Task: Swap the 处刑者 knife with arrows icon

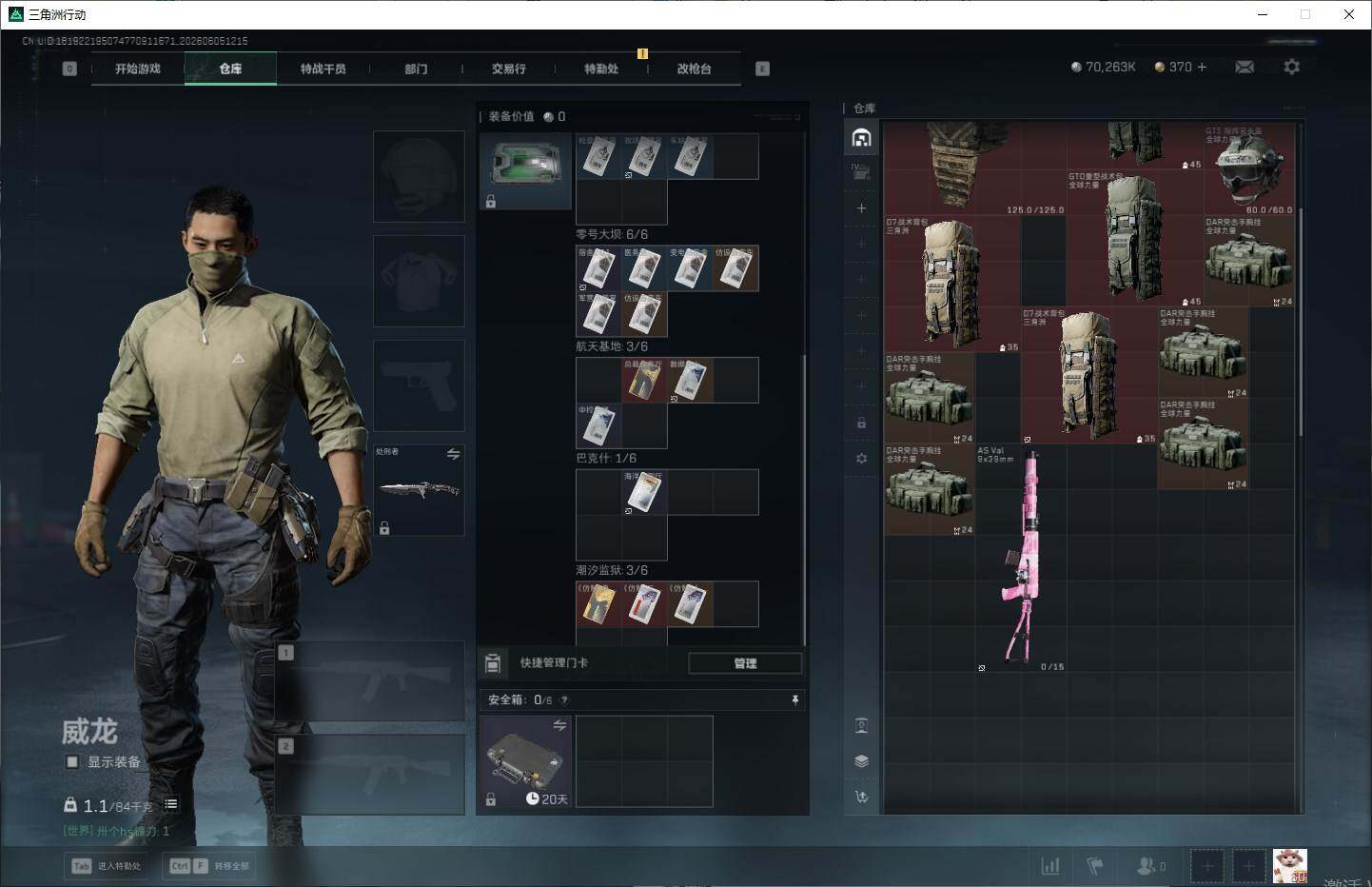Action: pyautogui.click(x=454, y=454)
